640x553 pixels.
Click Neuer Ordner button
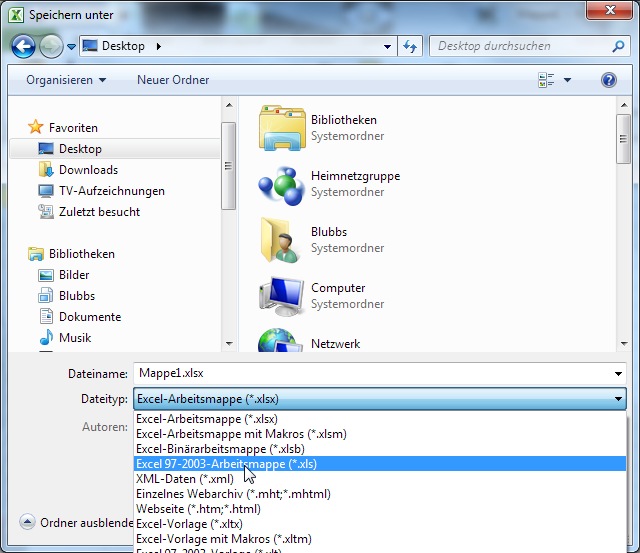[x=173, y=80]
